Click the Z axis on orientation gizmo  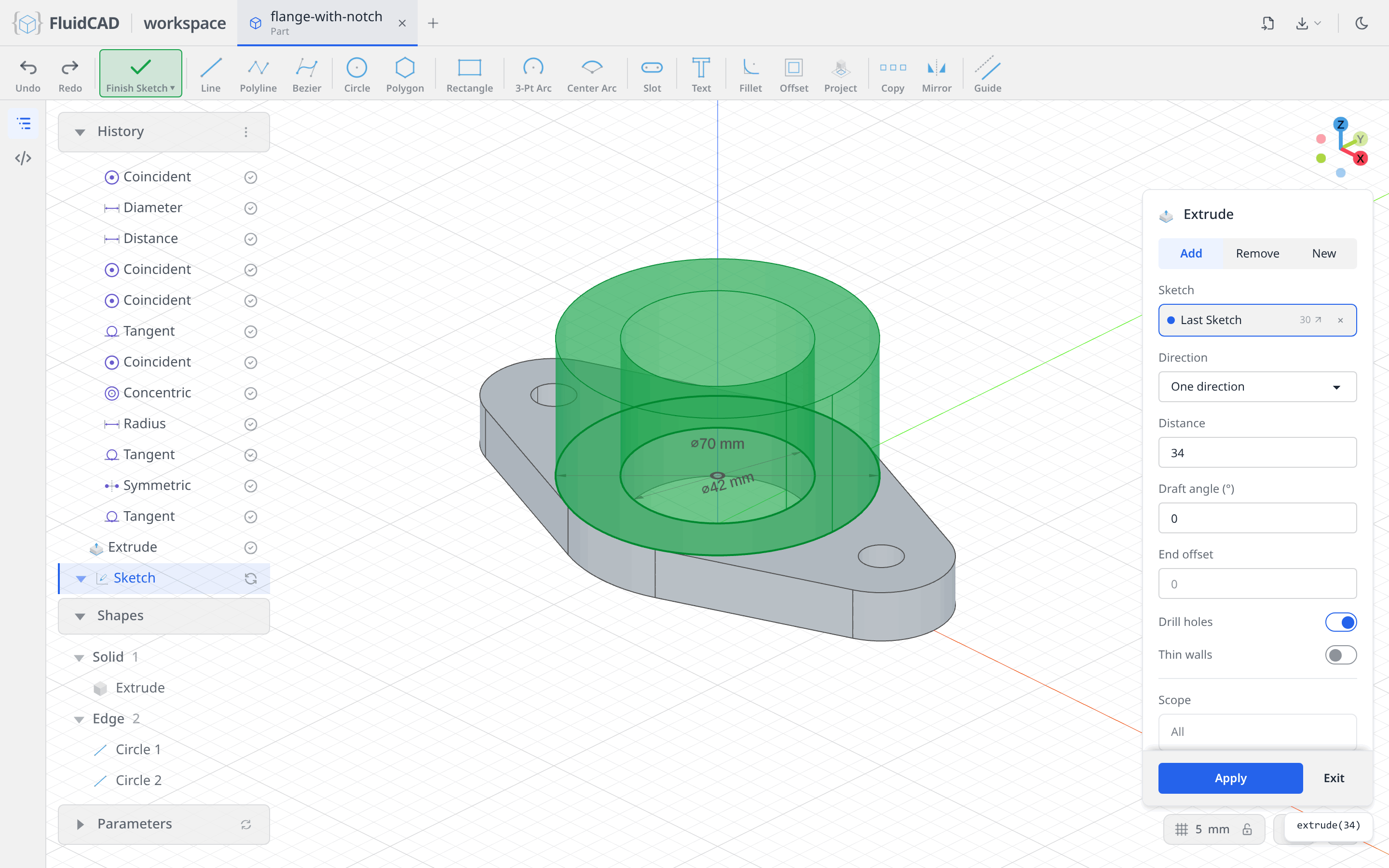click(x=1341, y=124)
